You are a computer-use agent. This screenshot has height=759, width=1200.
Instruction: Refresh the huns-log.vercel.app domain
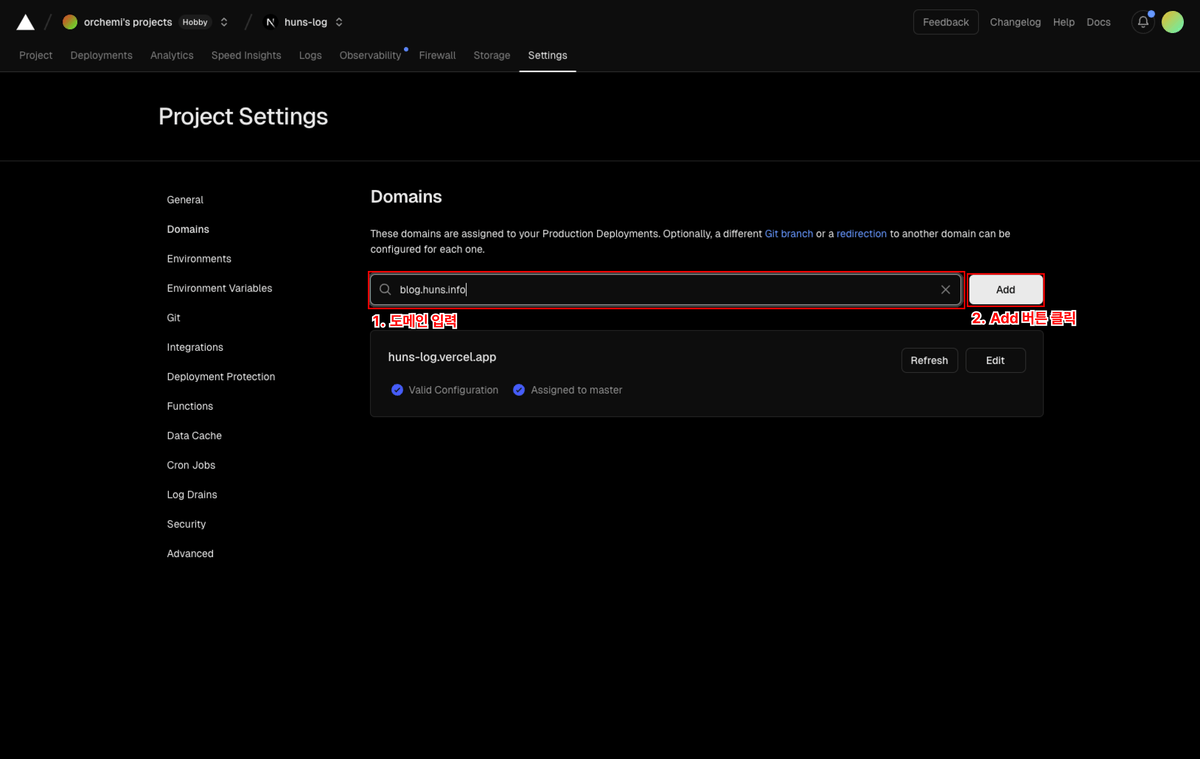(x=929, y=360)
